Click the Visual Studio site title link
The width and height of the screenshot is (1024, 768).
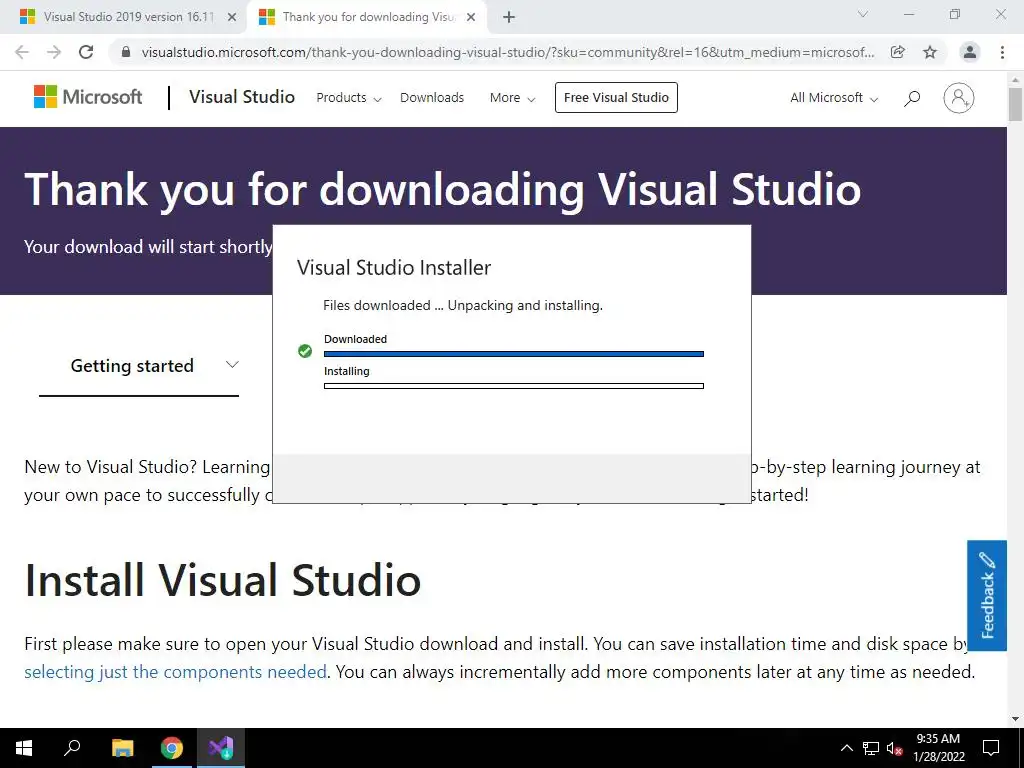point(242,97)
